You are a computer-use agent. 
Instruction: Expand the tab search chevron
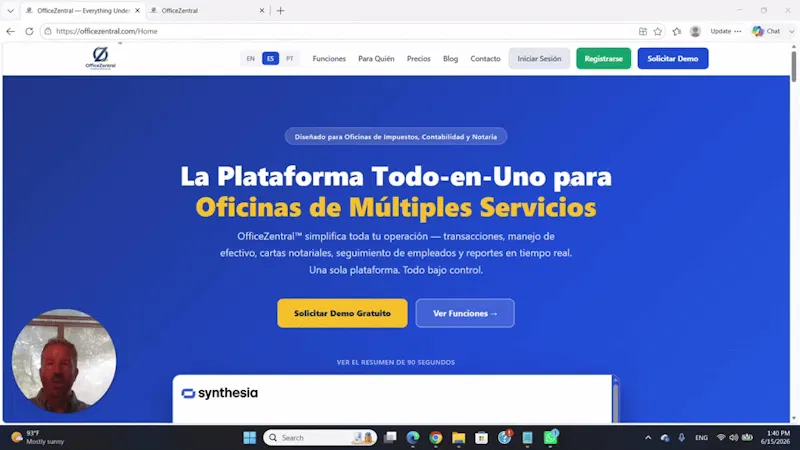tap(10, 11)
